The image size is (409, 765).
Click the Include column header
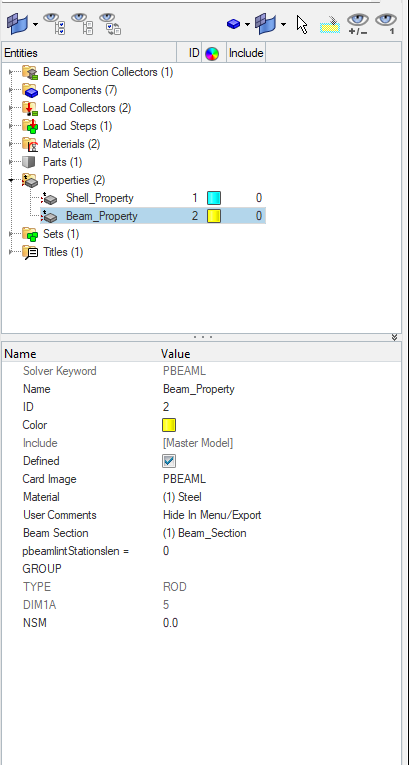[x=246, y=53]
